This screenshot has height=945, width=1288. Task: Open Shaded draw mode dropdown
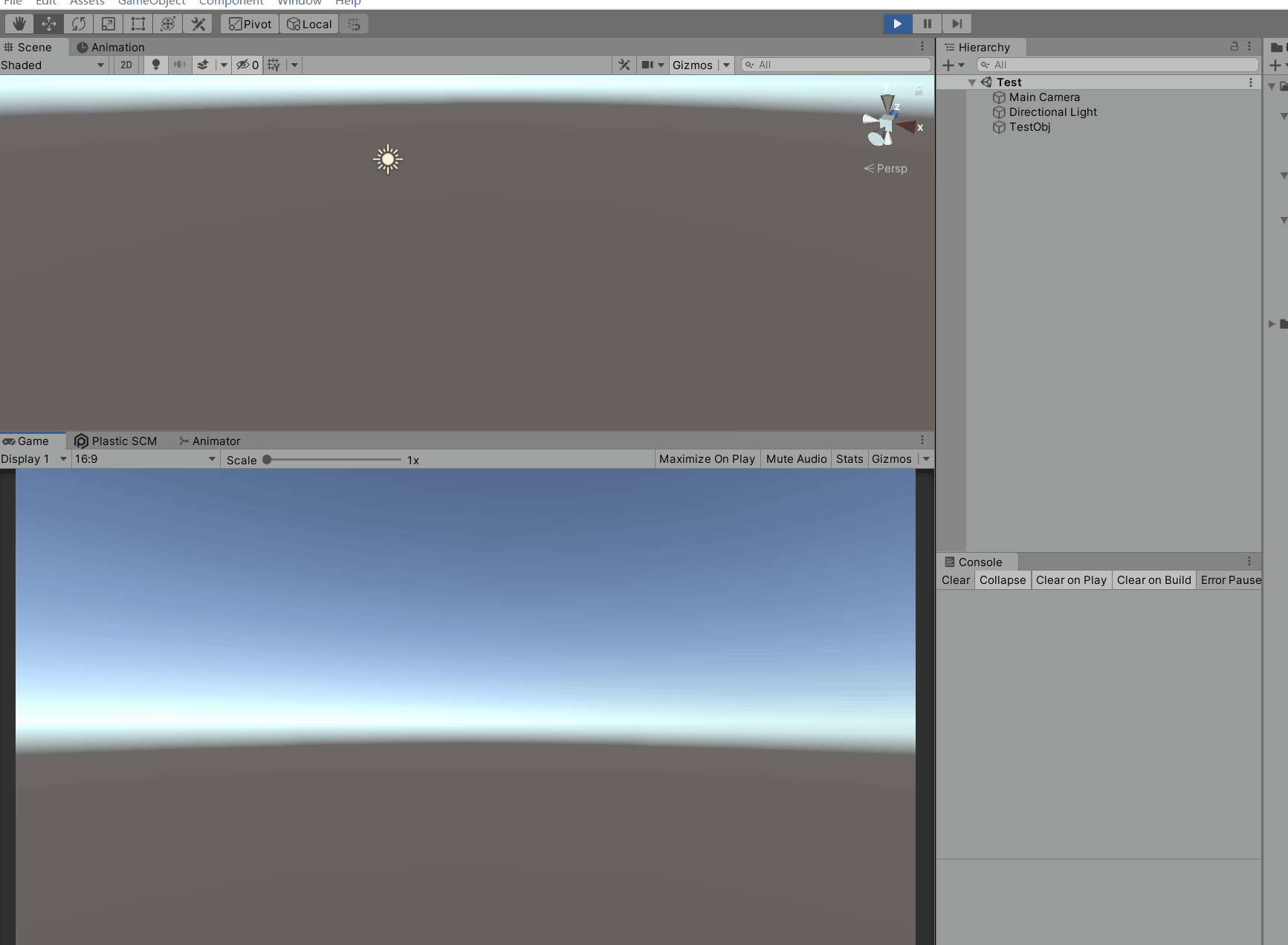click(x=54, y=65)
